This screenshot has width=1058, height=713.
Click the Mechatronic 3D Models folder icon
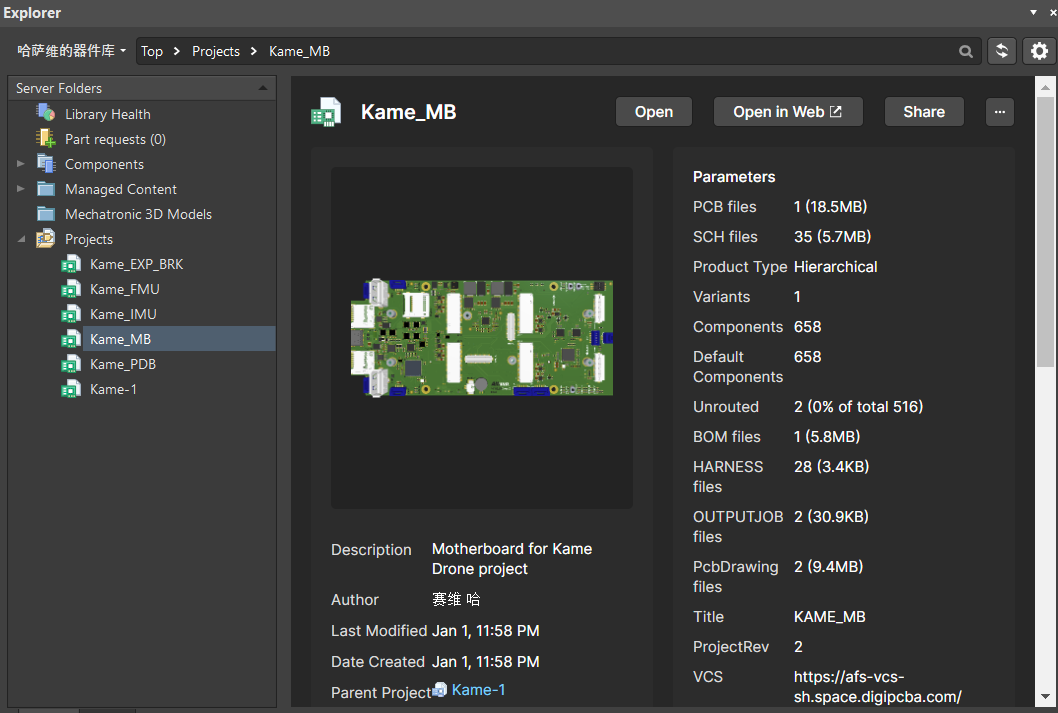click(46, 214)
